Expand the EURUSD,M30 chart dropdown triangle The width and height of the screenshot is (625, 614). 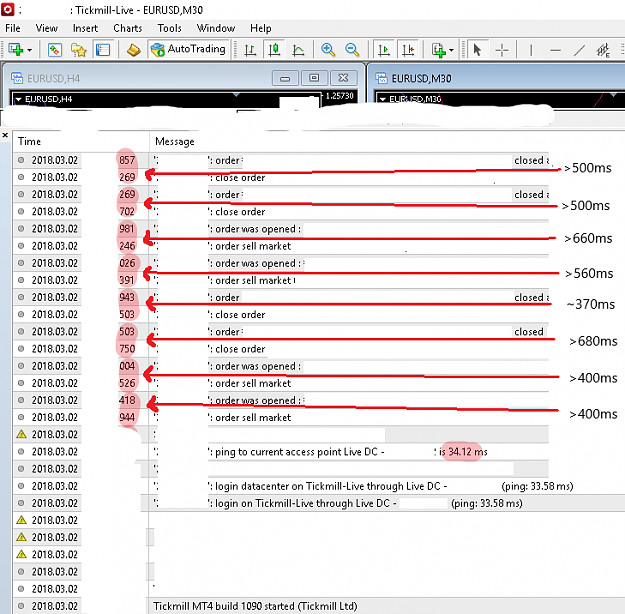382,99
